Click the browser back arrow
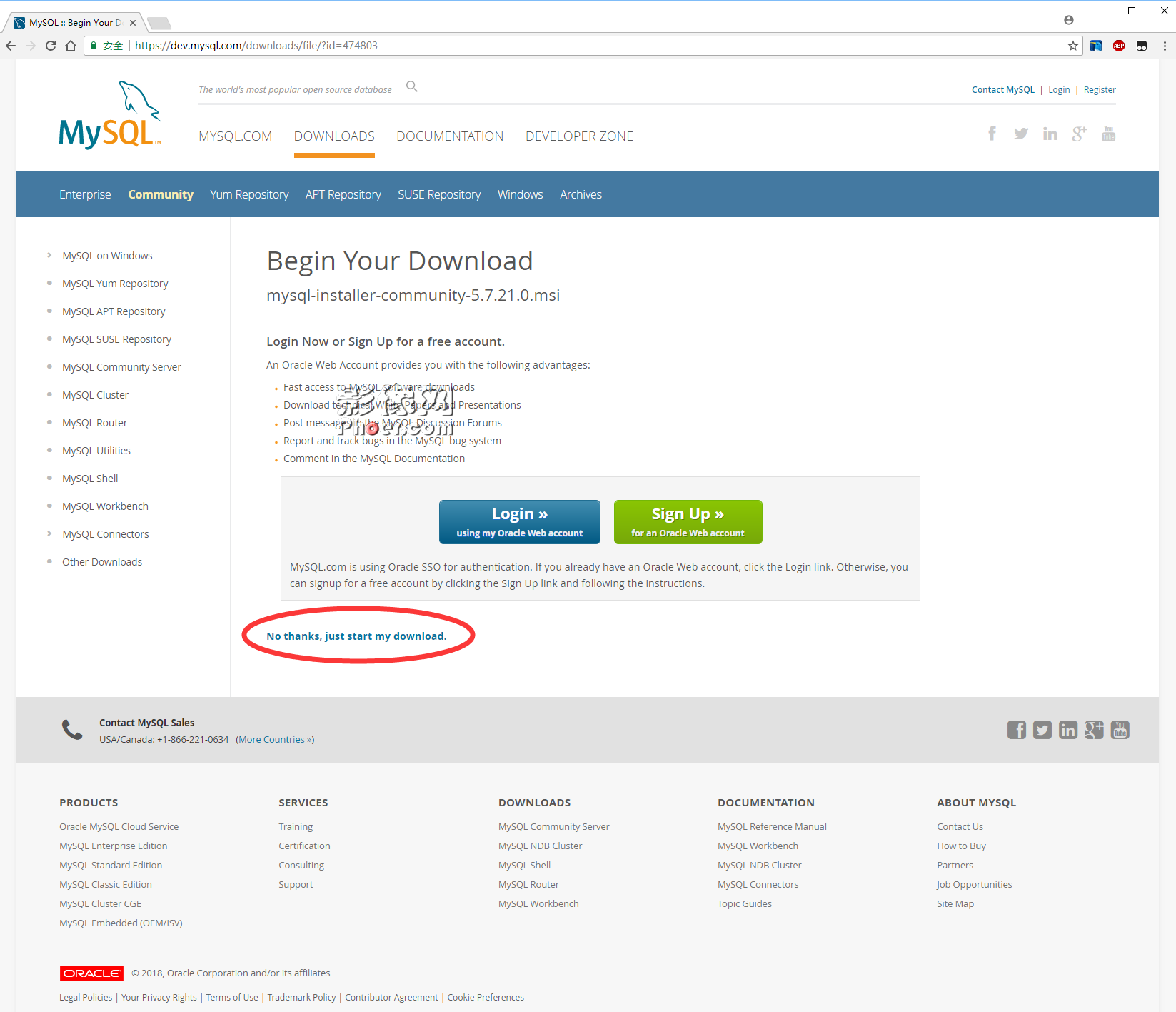1176x1012 pixels. click(x=11, y=46)
